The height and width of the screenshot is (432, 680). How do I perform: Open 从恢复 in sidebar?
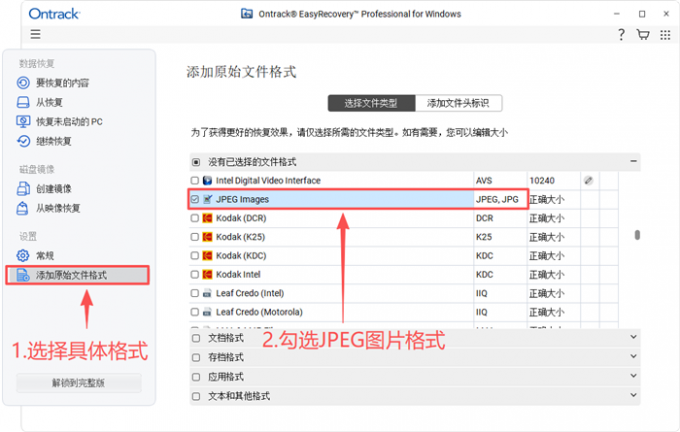tap(49, 102)
